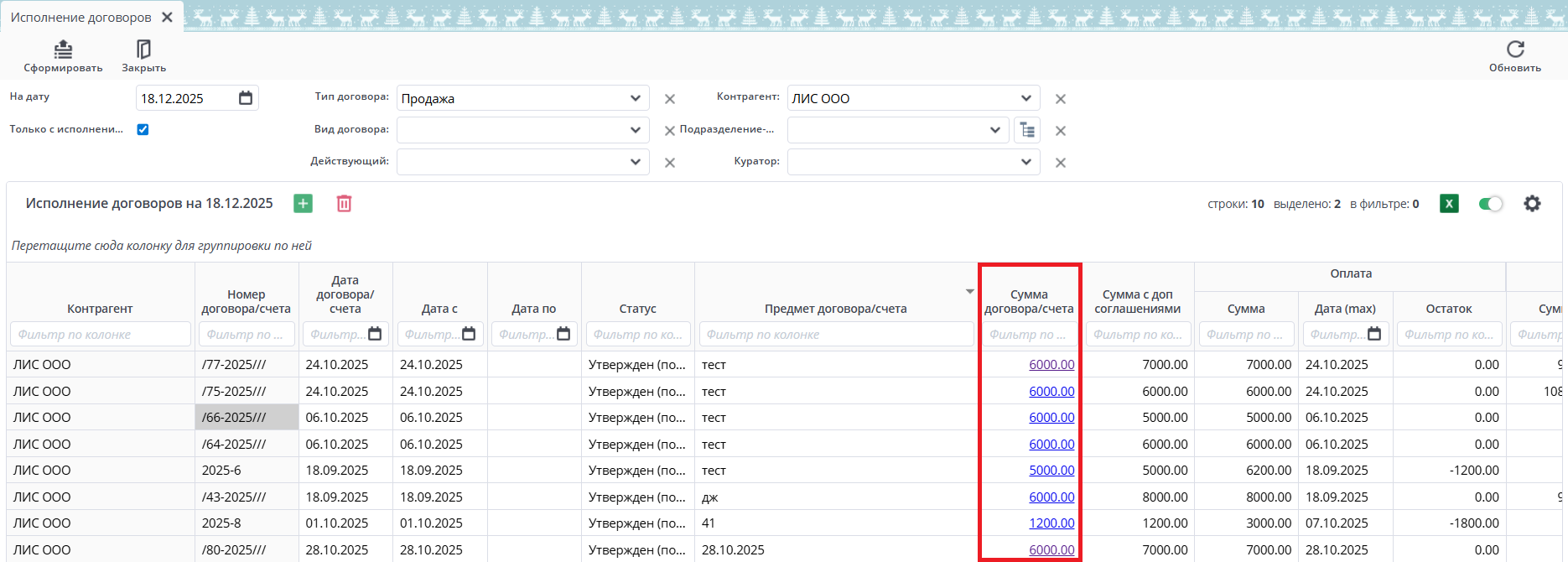The width and height of the screenshot is (1568, 562).
Task: Open the 1200.00 contract sum link
Action: pyautogui.click(x=1051, y=523)
